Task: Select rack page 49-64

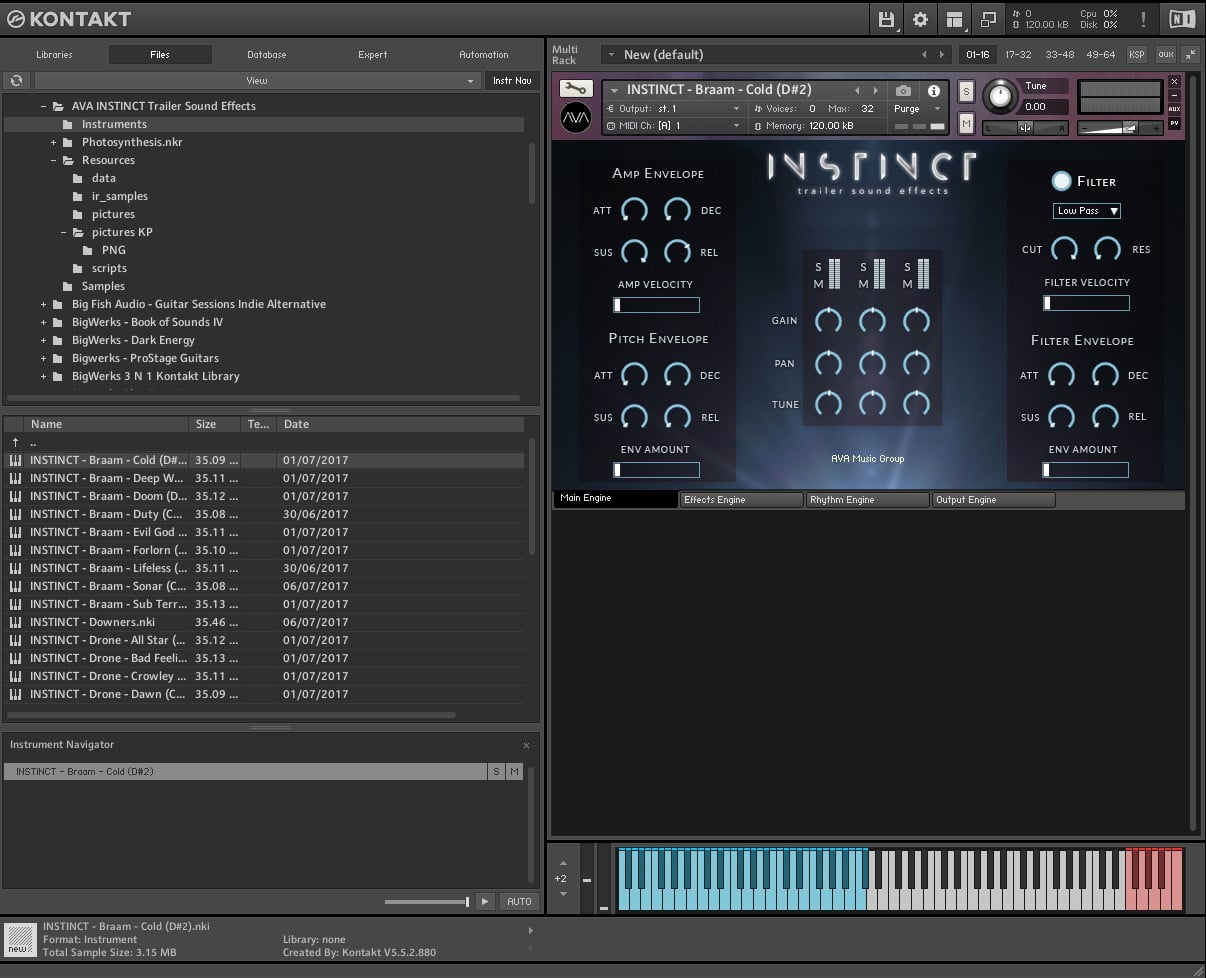Action: tap(1101, 55)
